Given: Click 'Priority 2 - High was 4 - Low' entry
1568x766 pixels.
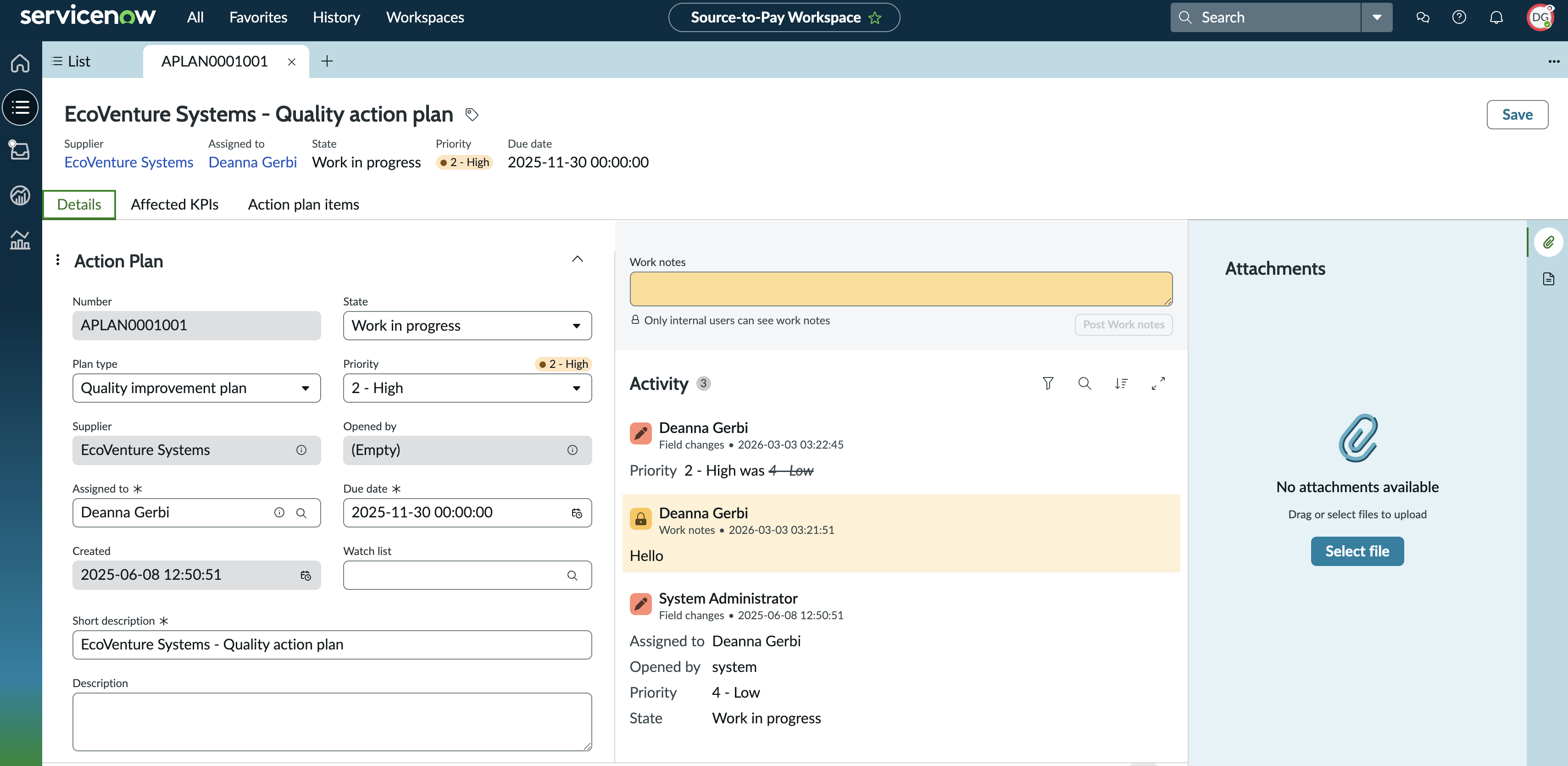Looking at the screenshot, I should coord(721,471).
